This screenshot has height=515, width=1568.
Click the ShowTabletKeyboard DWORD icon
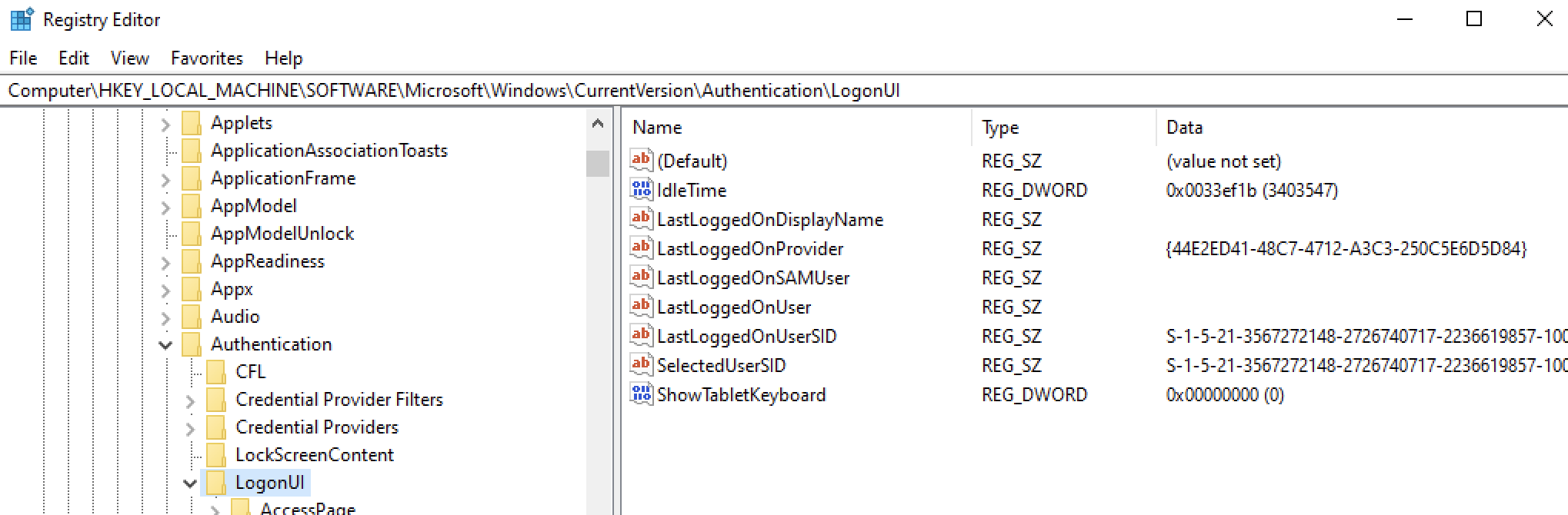(640, 394)
